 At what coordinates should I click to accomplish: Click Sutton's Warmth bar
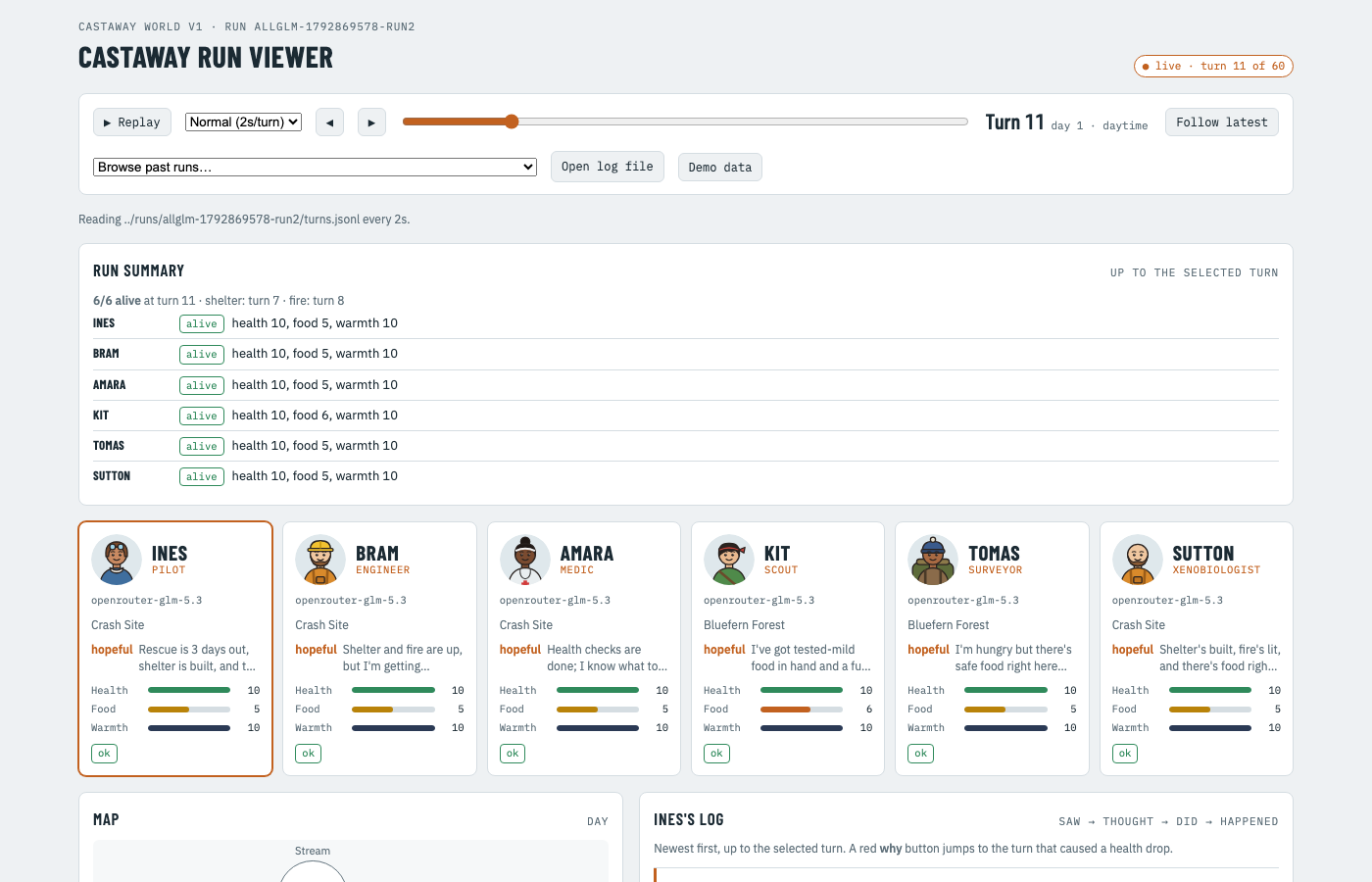pyautogui.click(x=1210, y=728)
